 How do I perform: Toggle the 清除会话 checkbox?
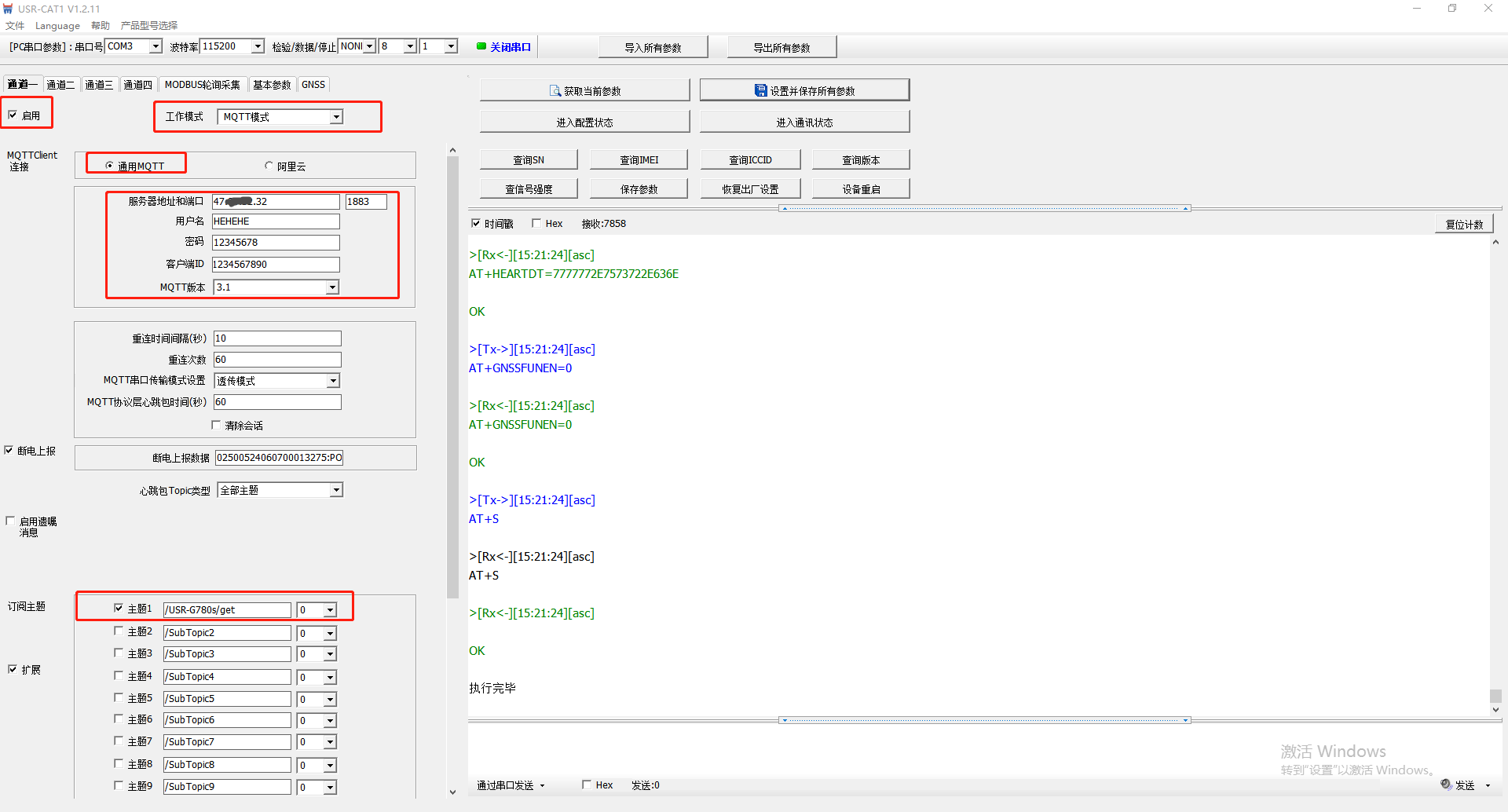coord(216,426)
